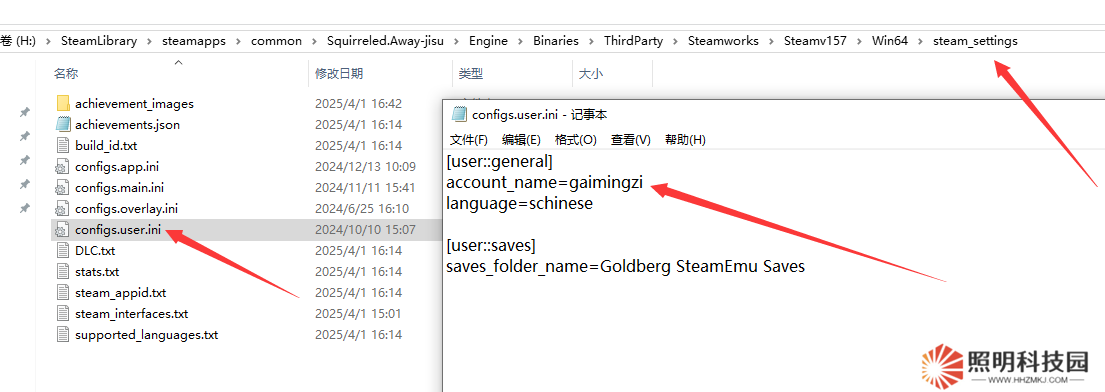
Task: Select the configs.app.ini gear icon
Action: point(63,167)
